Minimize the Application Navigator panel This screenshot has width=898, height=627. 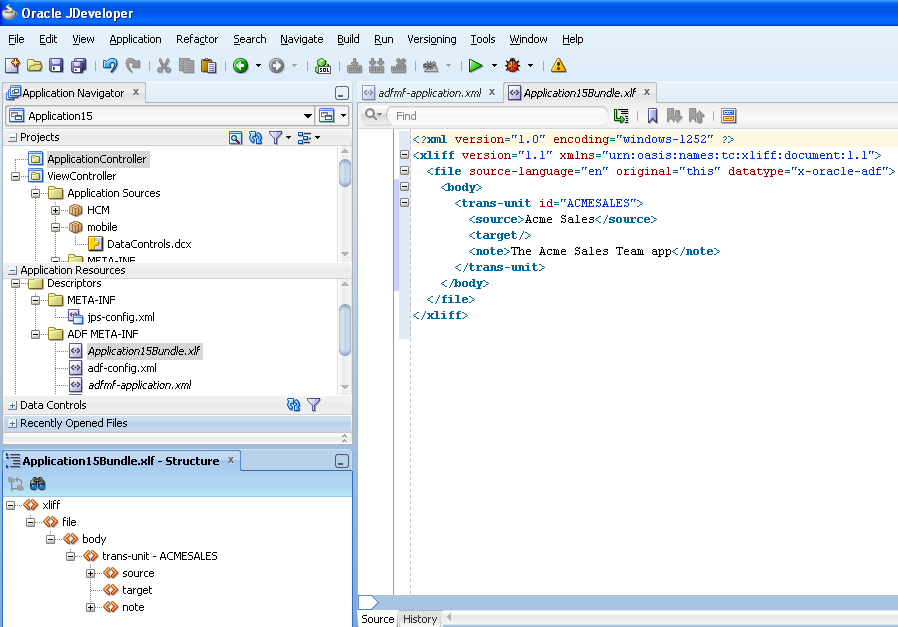pos(341,93)
